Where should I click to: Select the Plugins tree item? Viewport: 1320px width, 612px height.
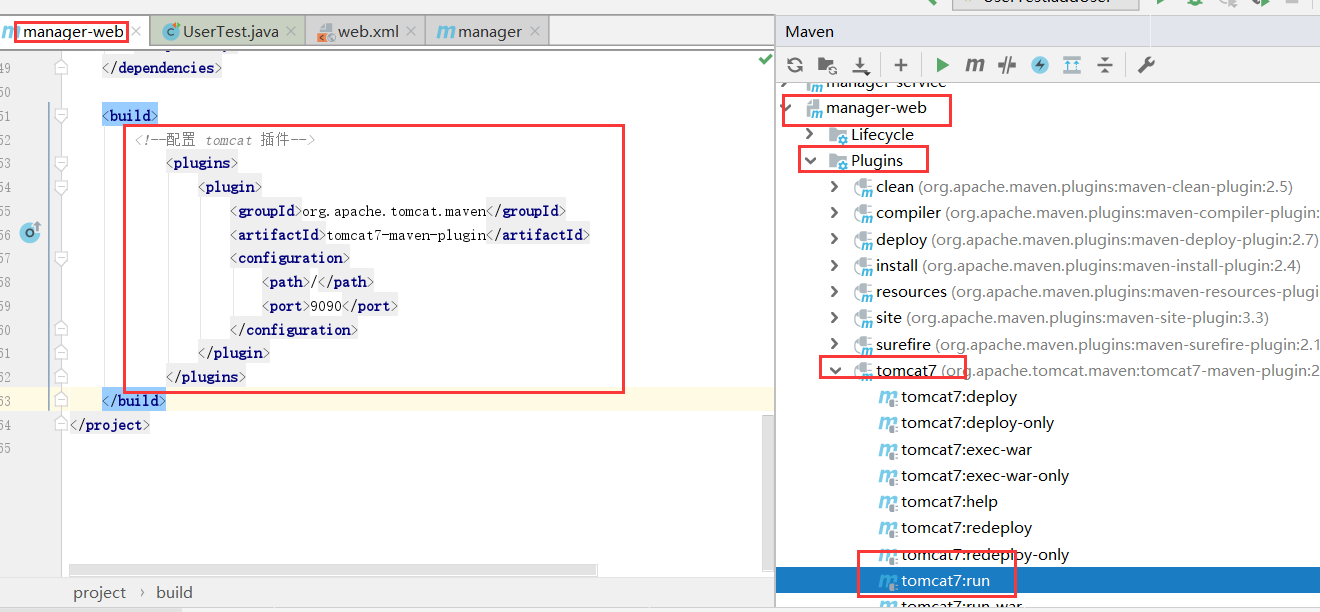[x=877, y=160]
